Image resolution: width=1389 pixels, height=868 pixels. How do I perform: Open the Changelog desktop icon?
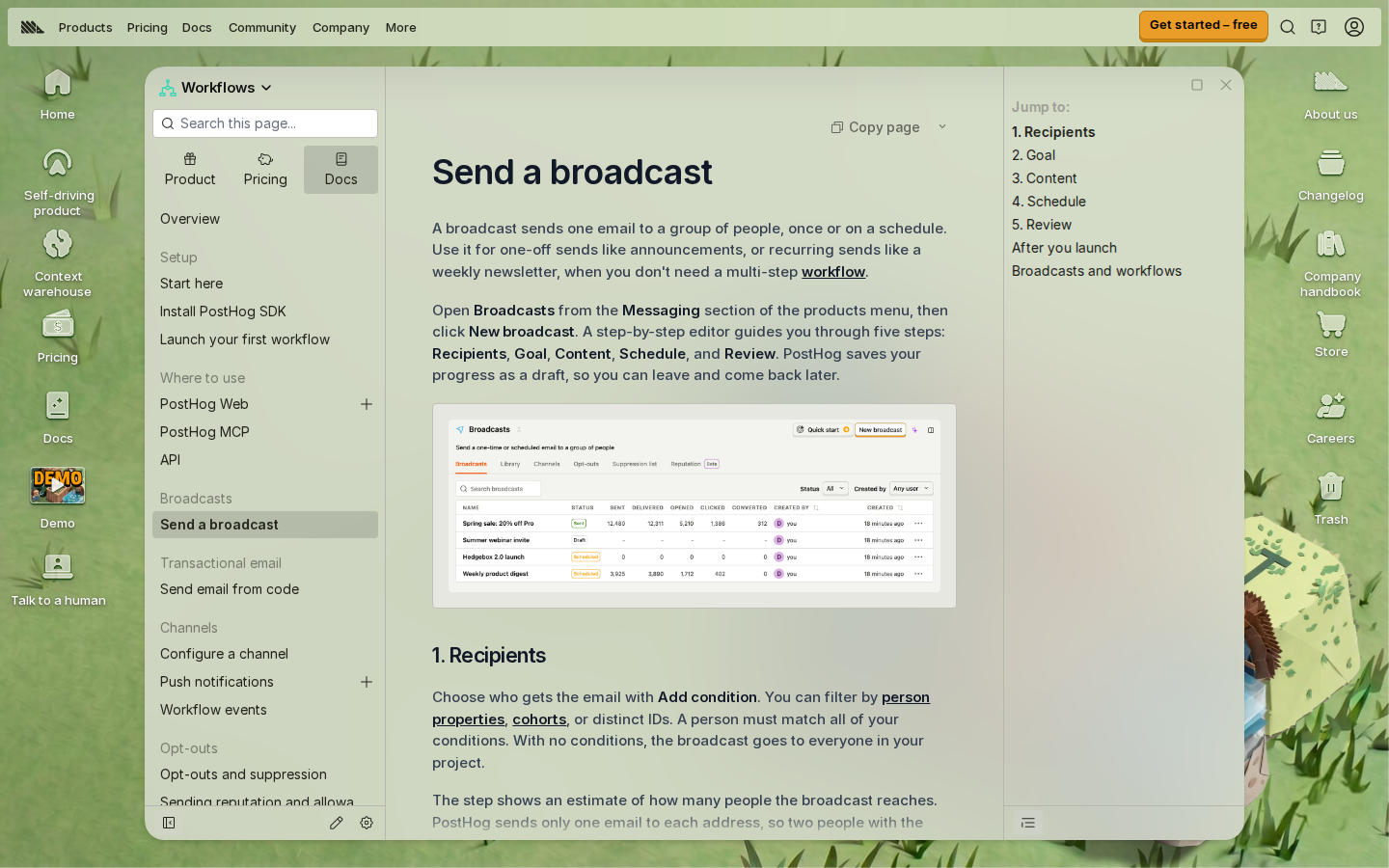coord(1331,176)
